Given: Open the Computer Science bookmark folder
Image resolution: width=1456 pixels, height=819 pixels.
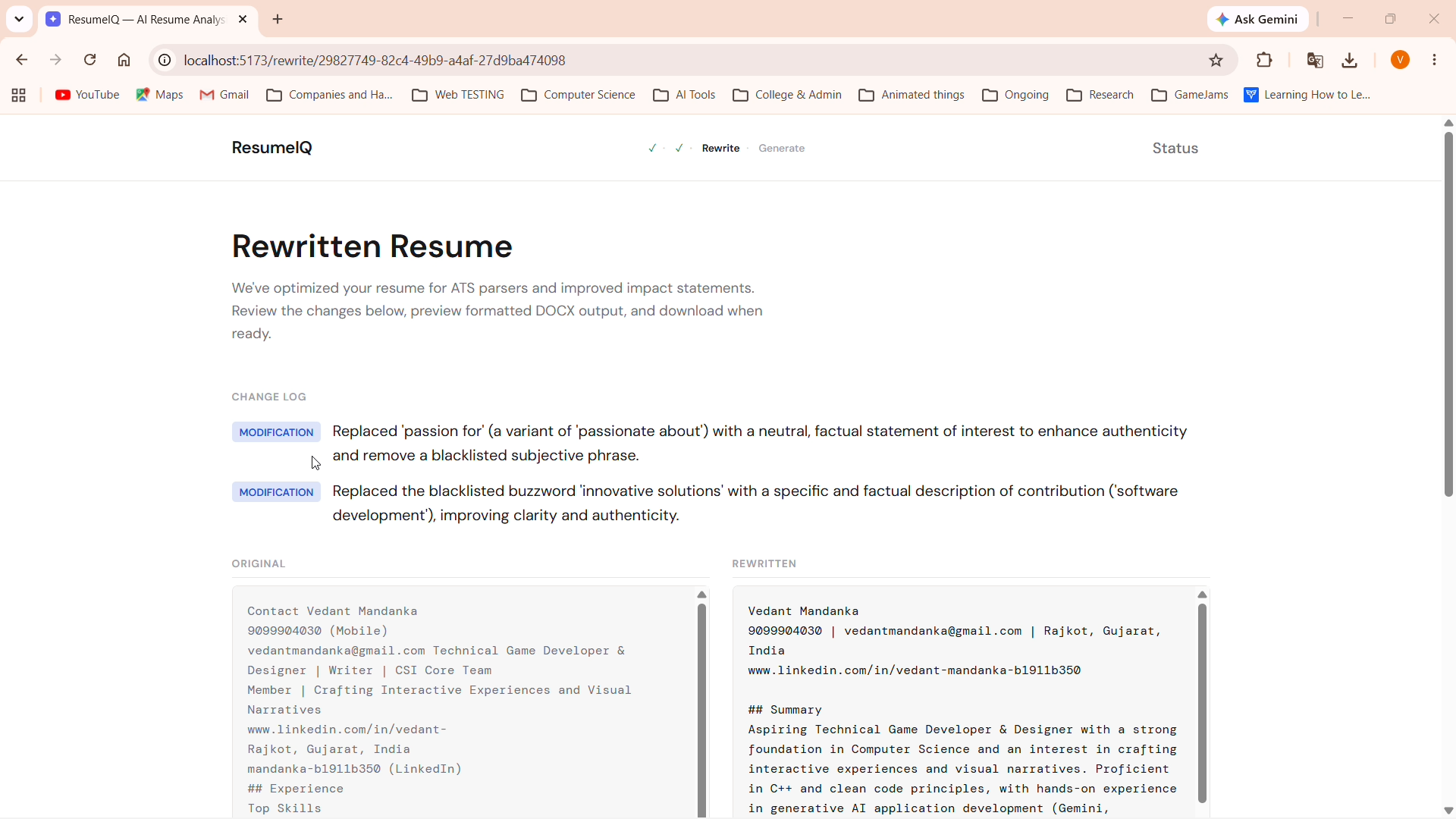Looking at the screenshot, I should [x=579, y=96].
